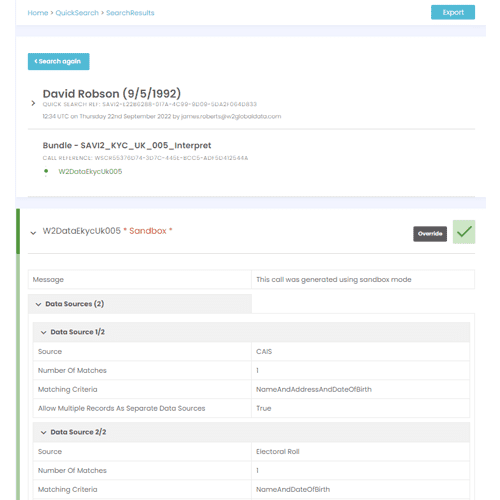Click the Electoral Roll source value
500x500 pixels.
[x=278, y=451]
